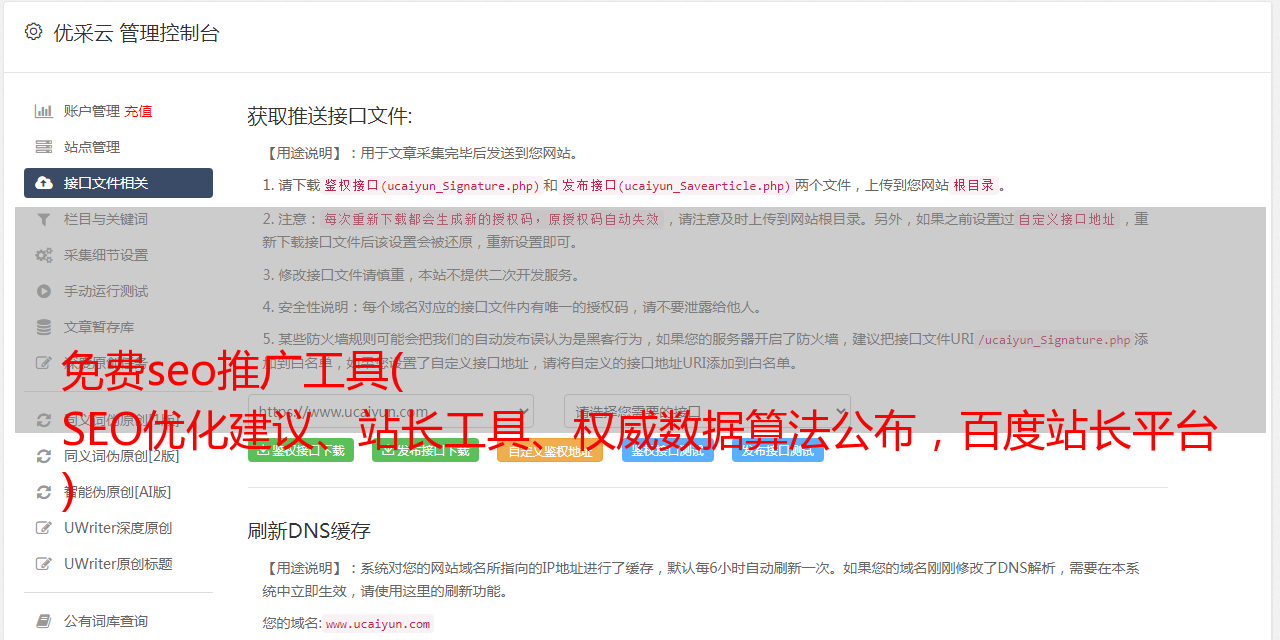Click the book icon for 公有词库查询
The image size is (1280, 640).
(44, 621)
